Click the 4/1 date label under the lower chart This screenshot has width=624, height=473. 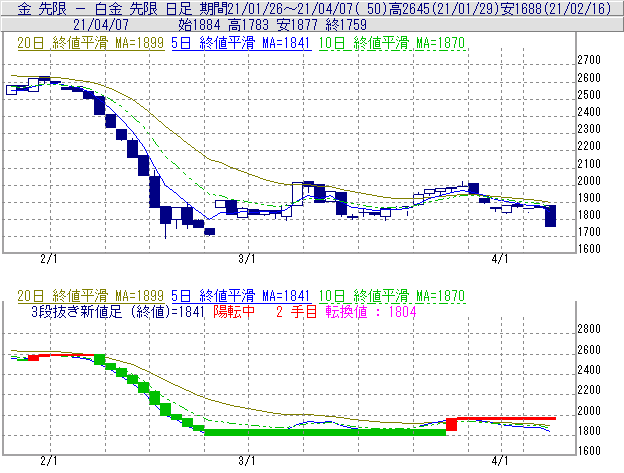(x=500, y=461)
